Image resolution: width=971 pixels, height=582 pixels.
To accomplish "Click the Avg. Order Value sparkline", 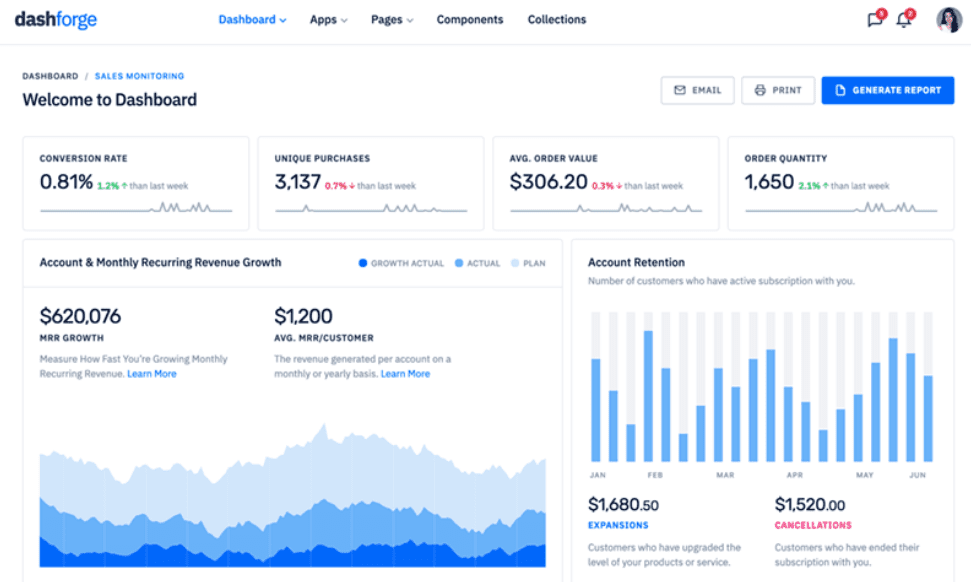I will click(606, 208).
